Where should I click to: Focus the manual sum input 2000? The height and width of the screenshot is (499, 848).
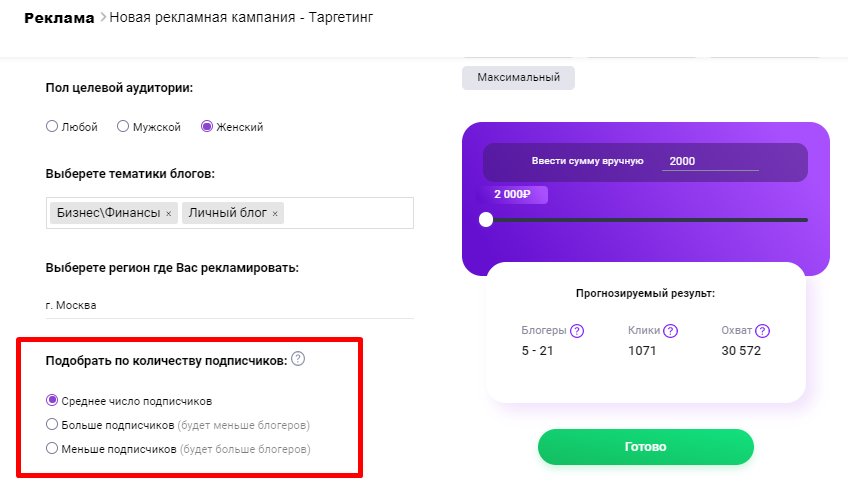pyautogui.click(x=710, y=161)
